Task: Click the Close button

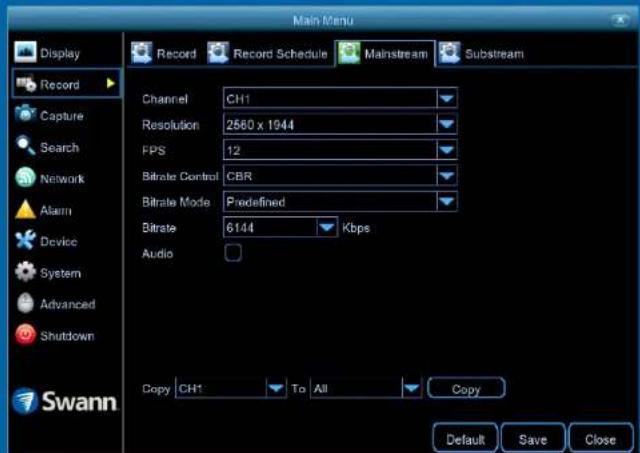Action: point(600,439)
